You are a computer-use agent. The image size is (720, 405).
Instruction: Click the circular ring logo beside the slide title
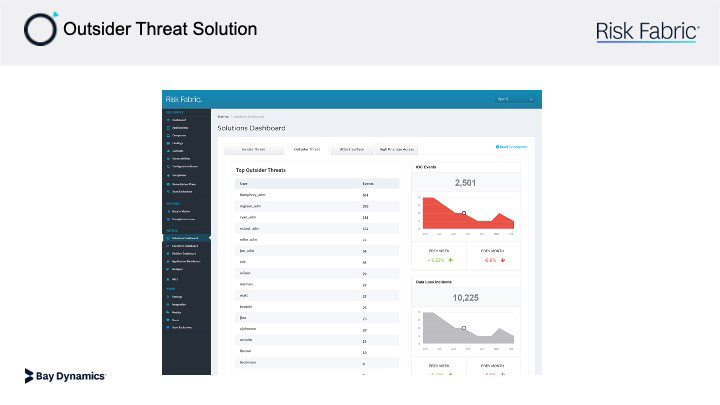click(41, 29)
